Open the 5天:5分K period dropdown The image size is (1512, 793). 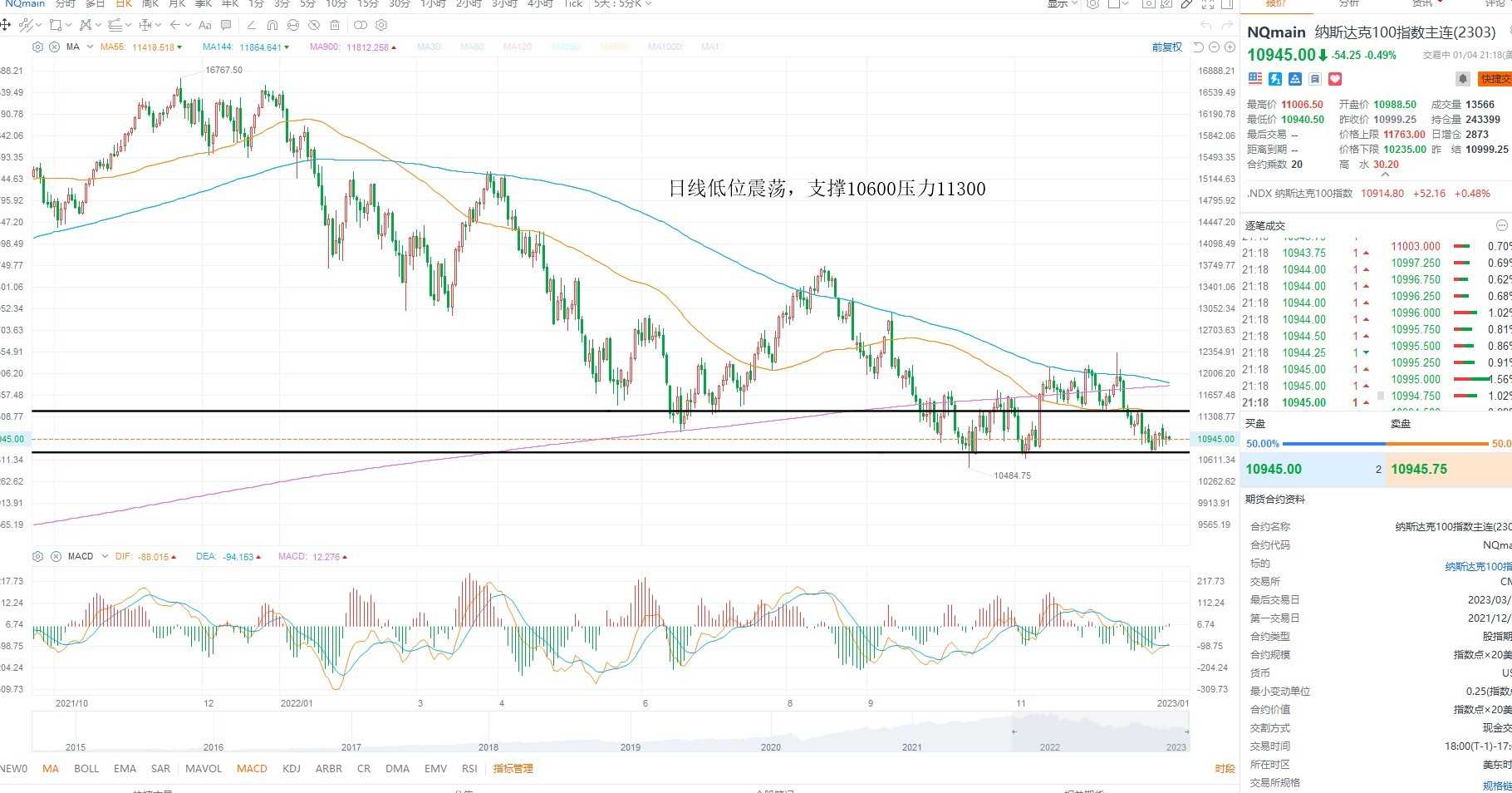pos(623,4)
